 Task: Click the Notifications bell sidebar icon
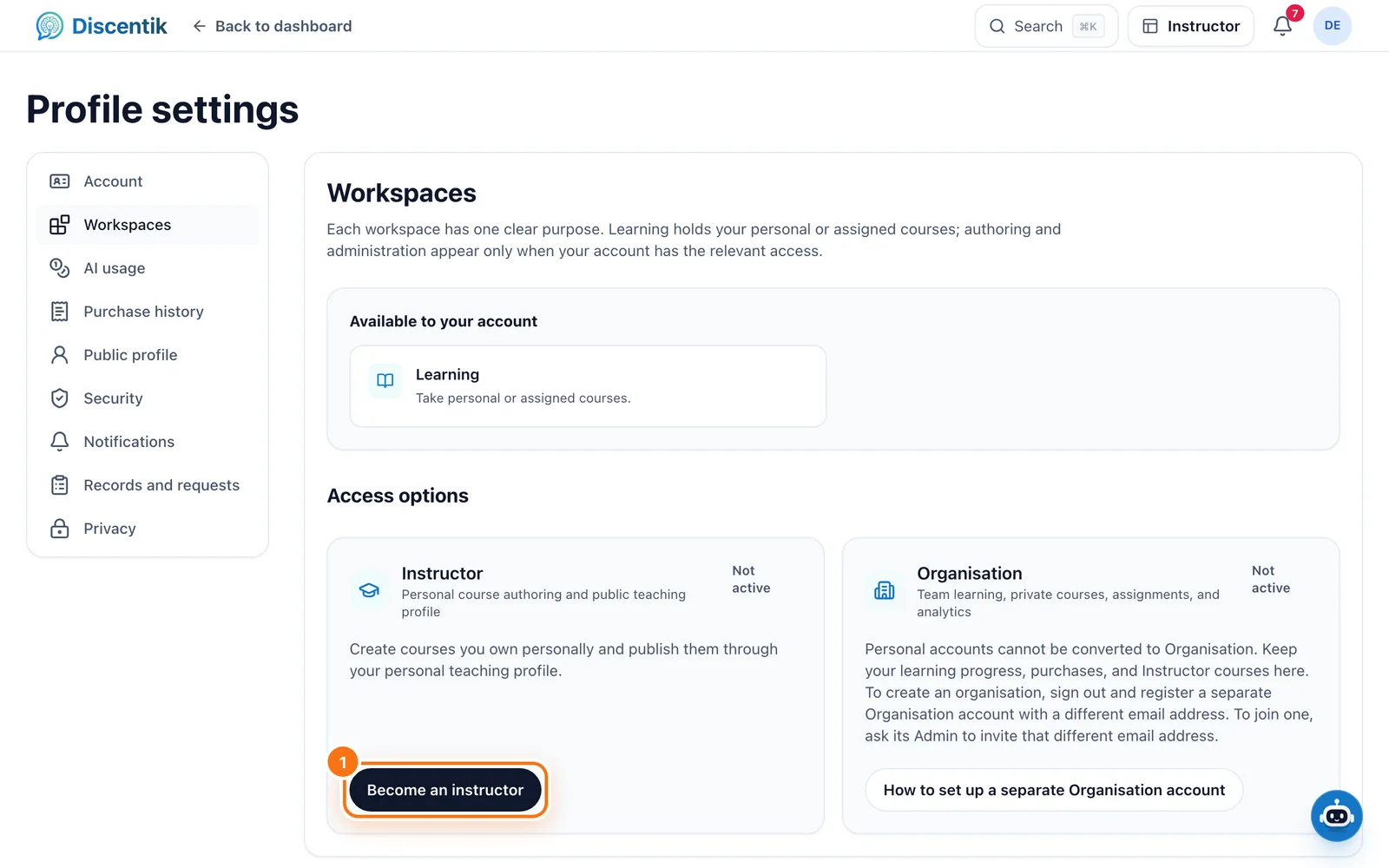[60, 442]
